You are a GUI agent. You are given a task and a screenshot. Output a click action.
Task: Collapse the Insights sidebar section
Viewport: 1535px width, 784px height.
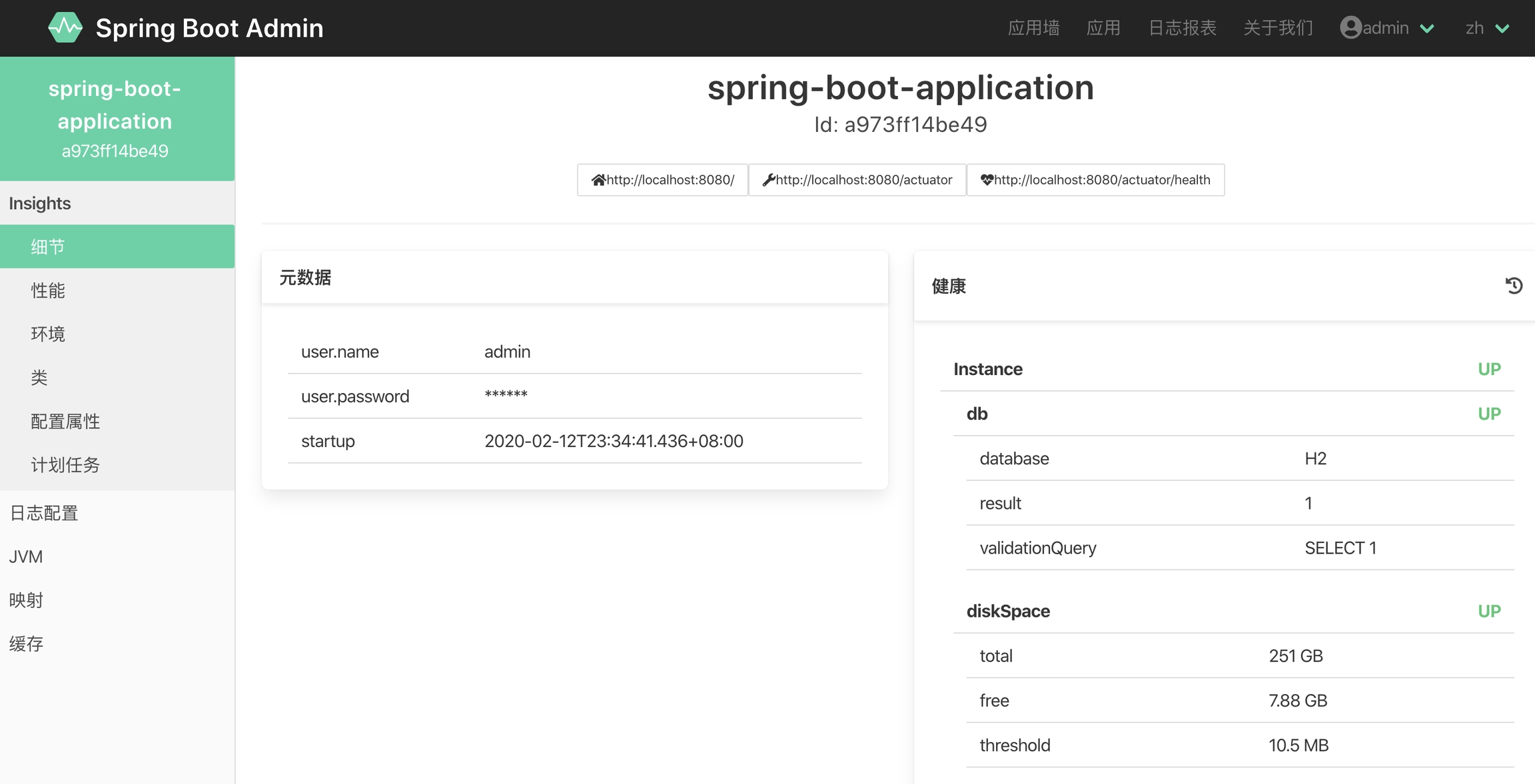(x=40, y=203)
